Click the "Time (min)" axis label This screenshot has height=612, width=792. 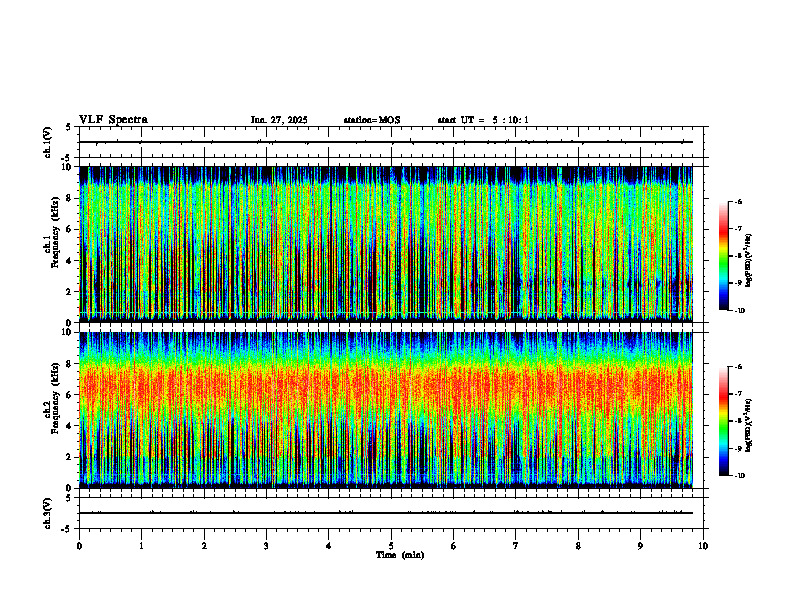pos(400,555)
